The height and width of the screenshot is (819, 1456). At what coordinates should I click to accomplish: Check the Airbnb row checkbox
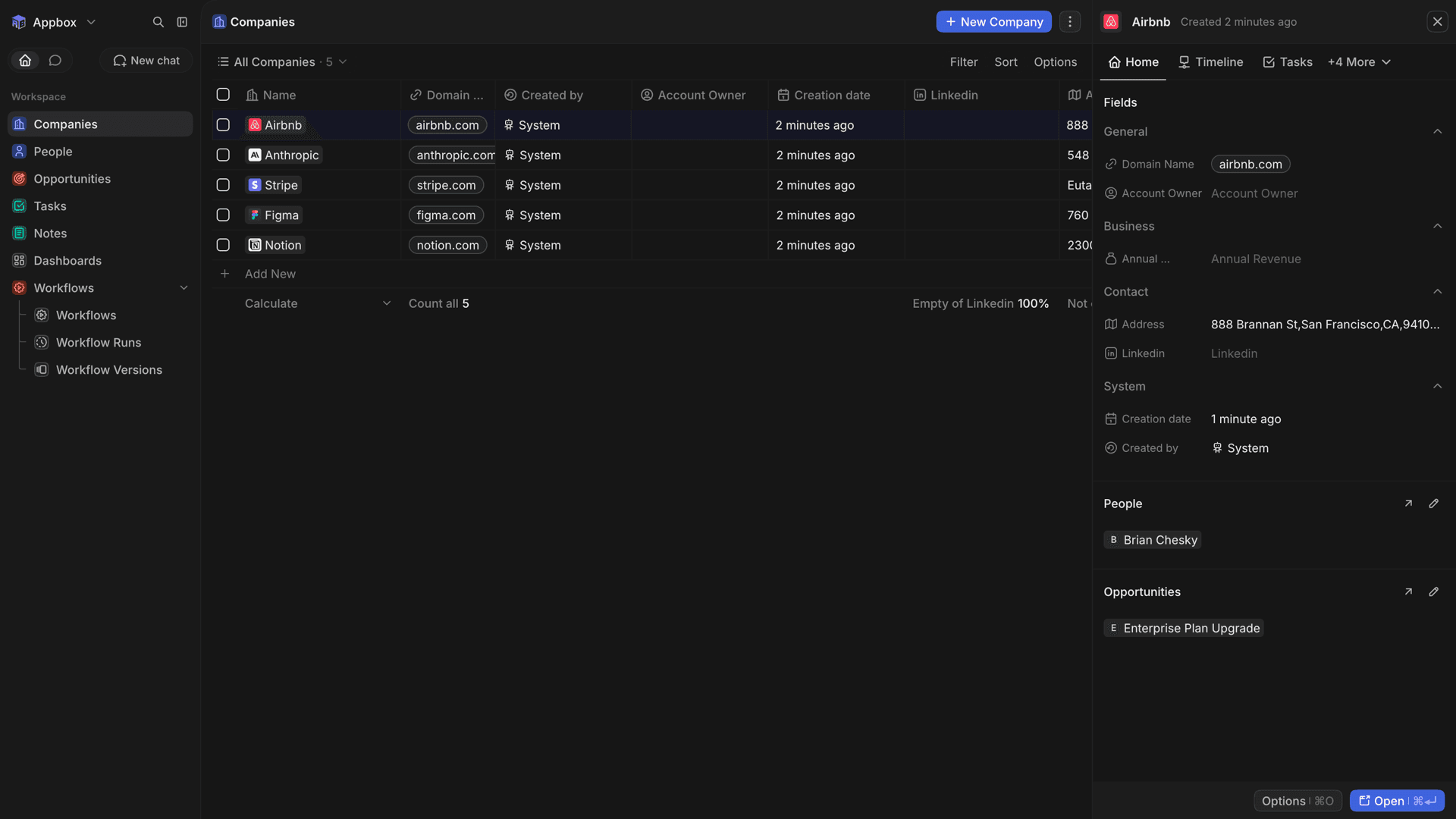(x=223, y=125)
